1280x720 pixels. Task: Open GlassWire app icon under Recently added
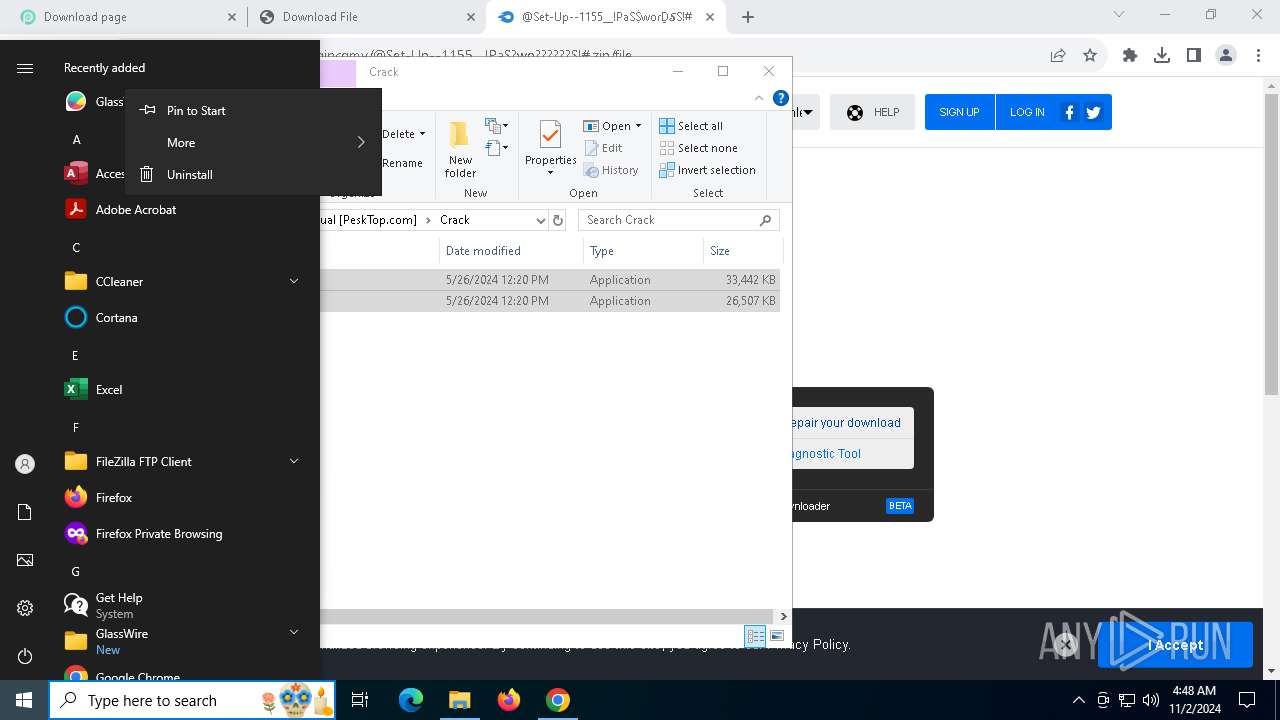point(76,101)
